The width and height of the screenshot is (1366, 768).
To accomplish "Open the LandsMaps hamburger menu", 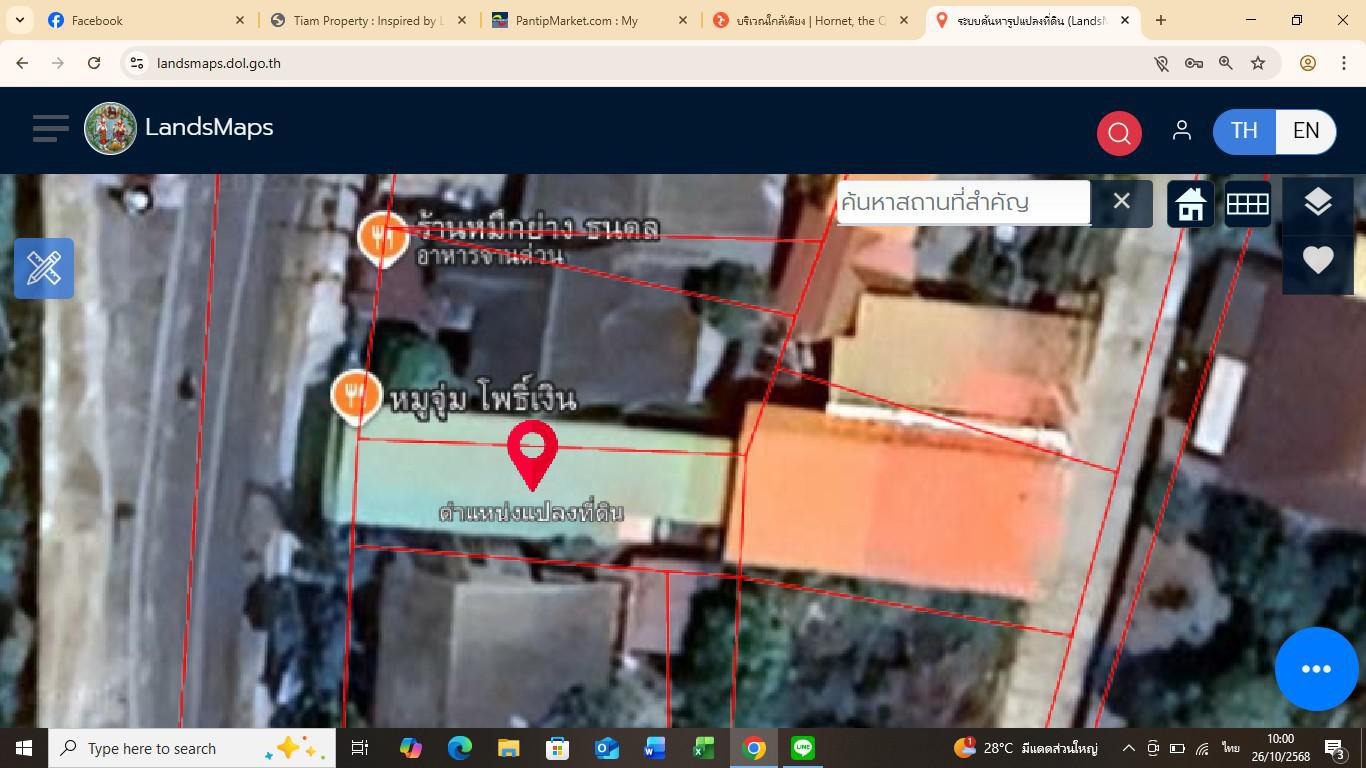I will 50,129.
